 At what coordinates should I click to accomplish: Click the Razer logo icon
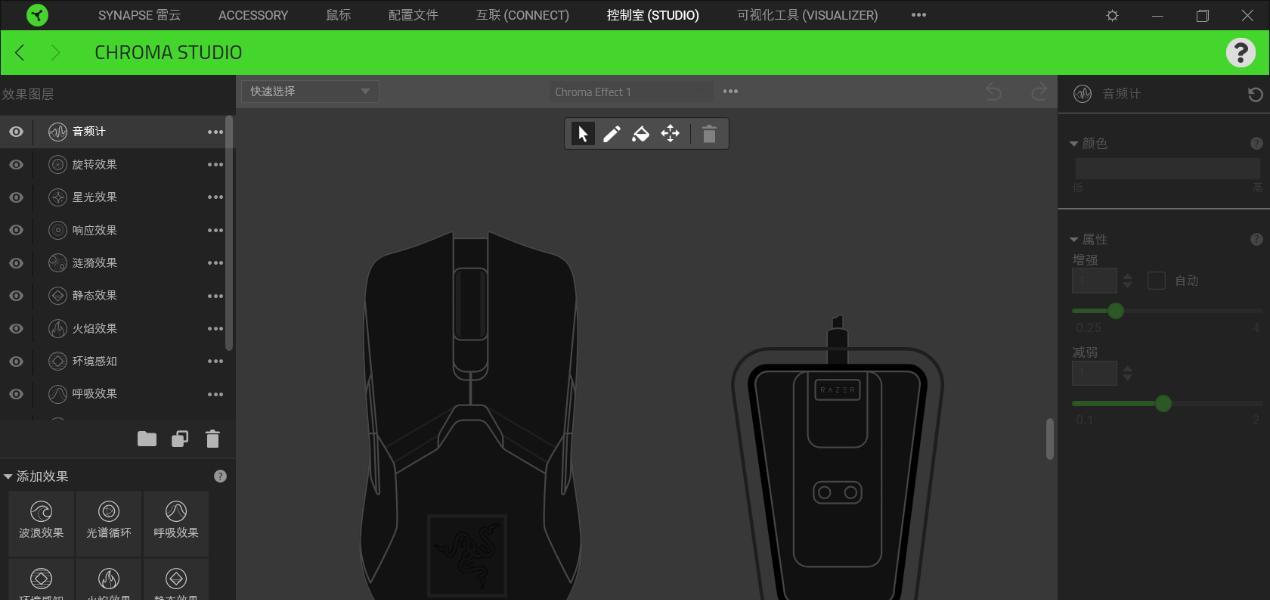pyautogui.click(x=37, y=15)
